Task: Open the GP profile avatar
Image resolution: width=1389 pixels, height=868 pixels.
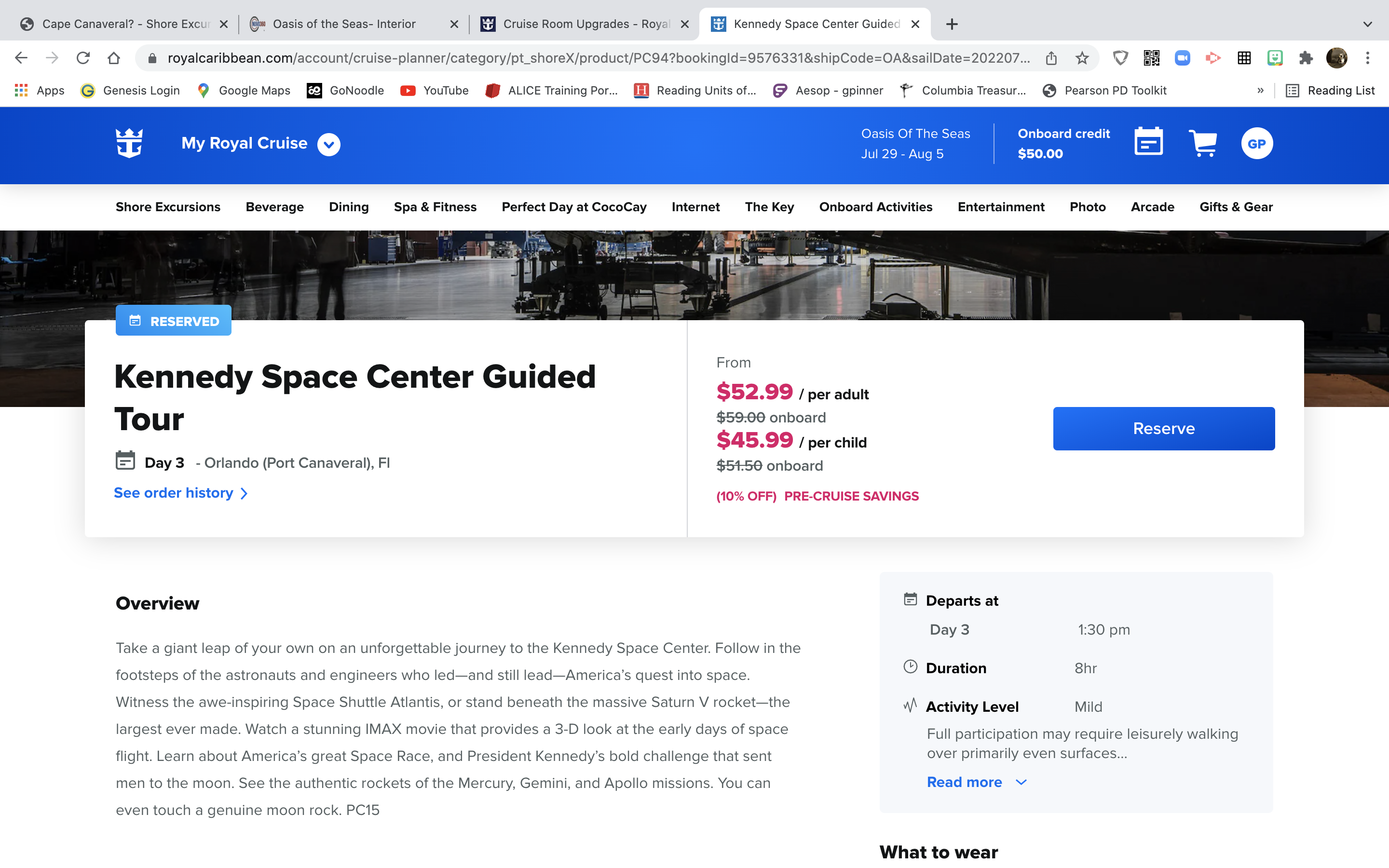Action: 1257,144
